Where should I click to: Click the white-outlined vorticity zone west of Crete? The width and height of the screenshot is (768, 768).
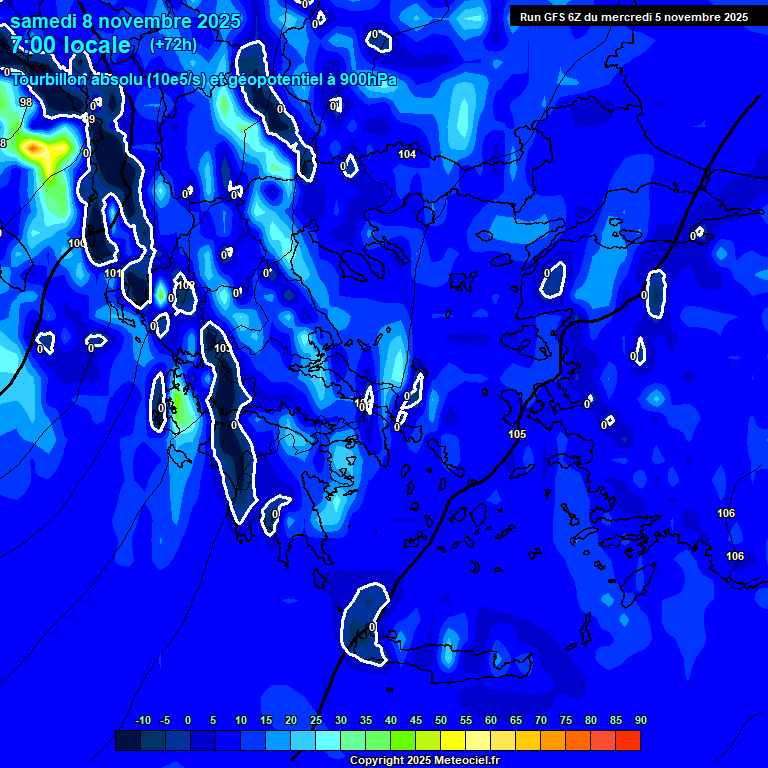(x=365, y=624)
